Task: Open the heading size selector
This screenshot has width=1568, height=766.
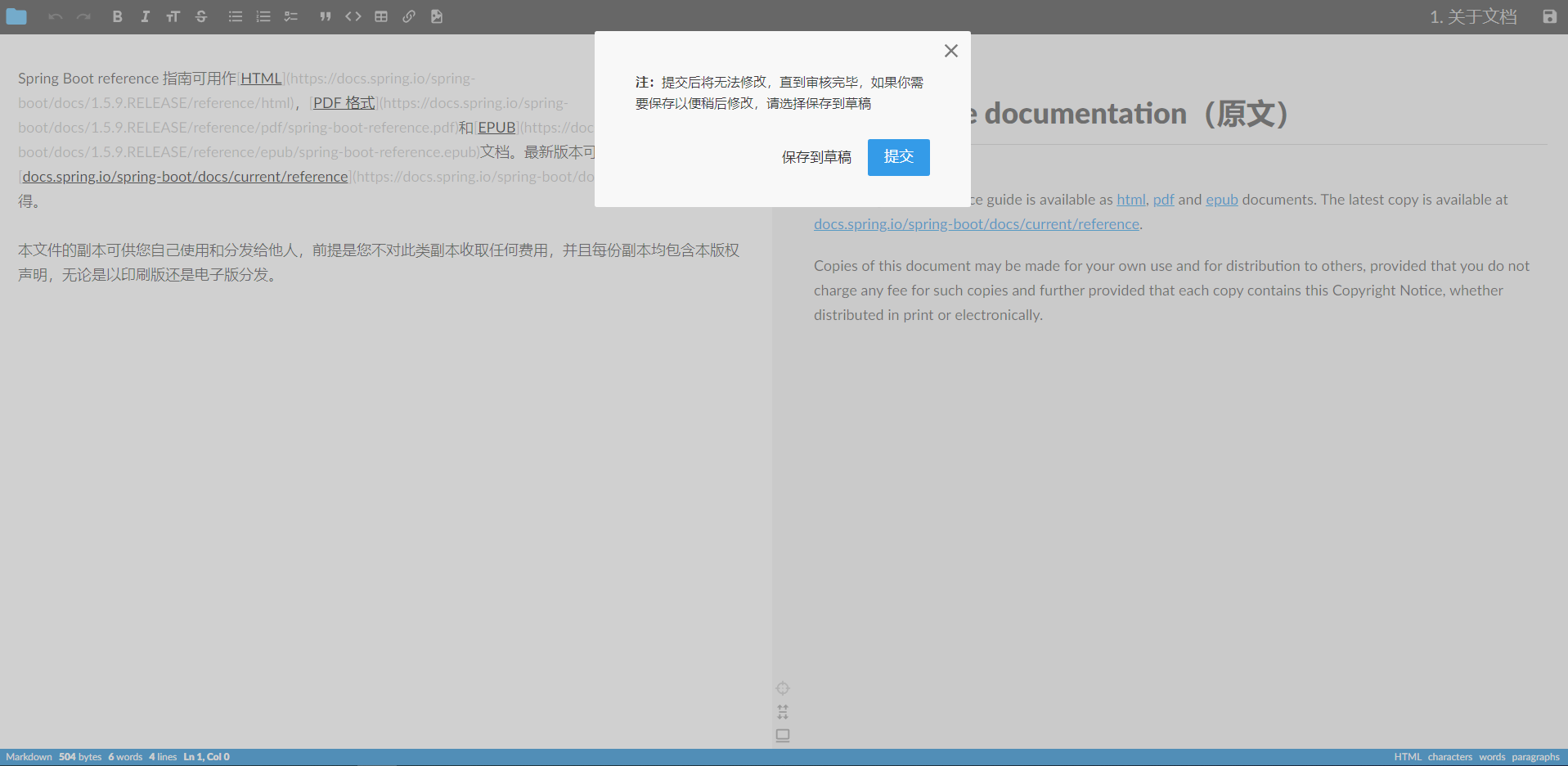Action: coord(173,16)
